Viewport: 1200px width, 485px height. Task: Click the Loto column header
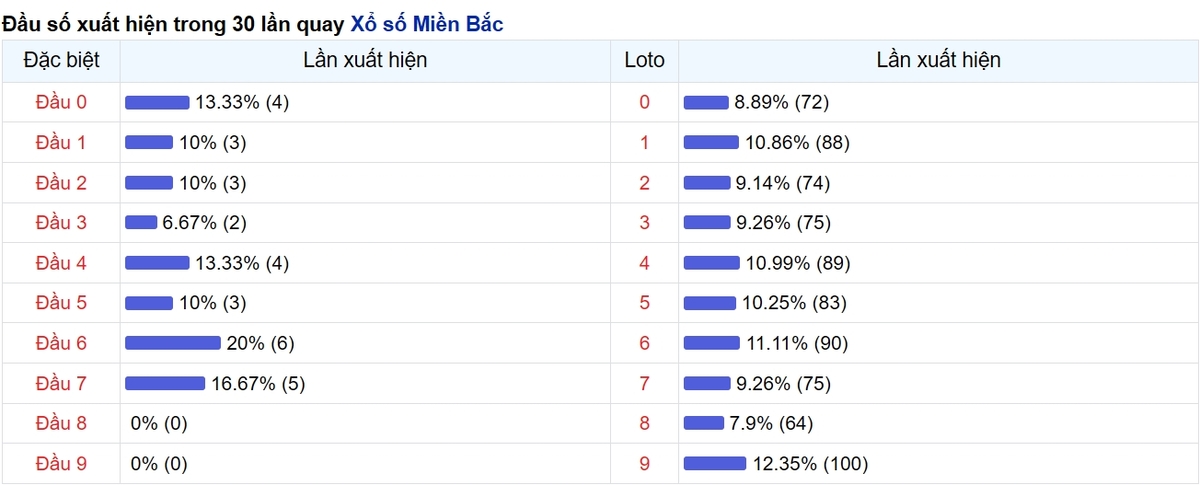[x=644, y=60]
